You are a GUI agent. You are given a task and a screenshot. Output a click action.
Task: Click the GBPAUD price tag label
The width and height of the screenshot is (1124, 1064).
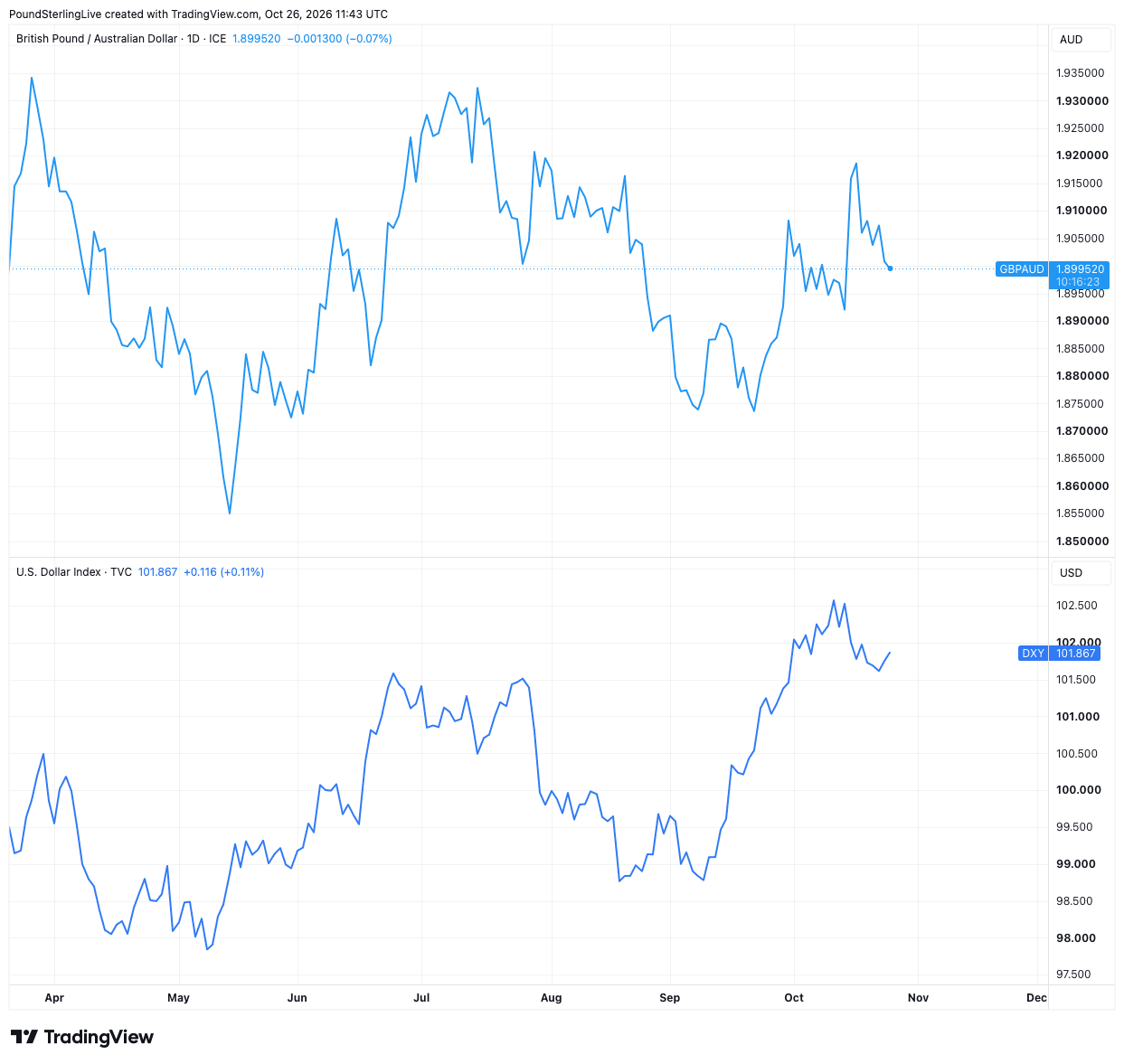pos(1021,269)
